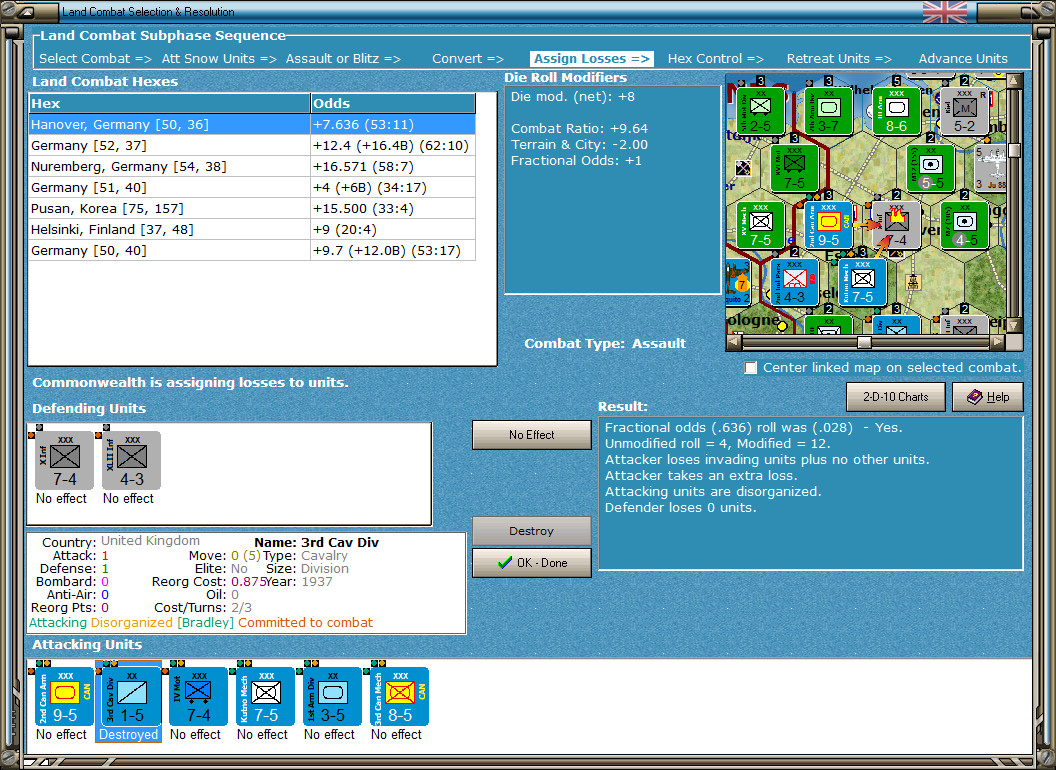This screenshot has height=770, width=1056.
Task: Click the minimap scroll right arrow
Action: [x=998, y=342]
